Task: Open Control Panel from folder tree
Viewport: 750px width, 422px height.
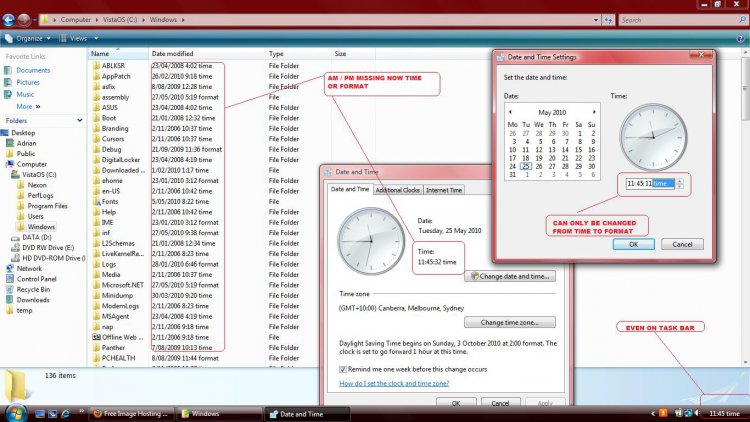Action: (x=36, y=279)
